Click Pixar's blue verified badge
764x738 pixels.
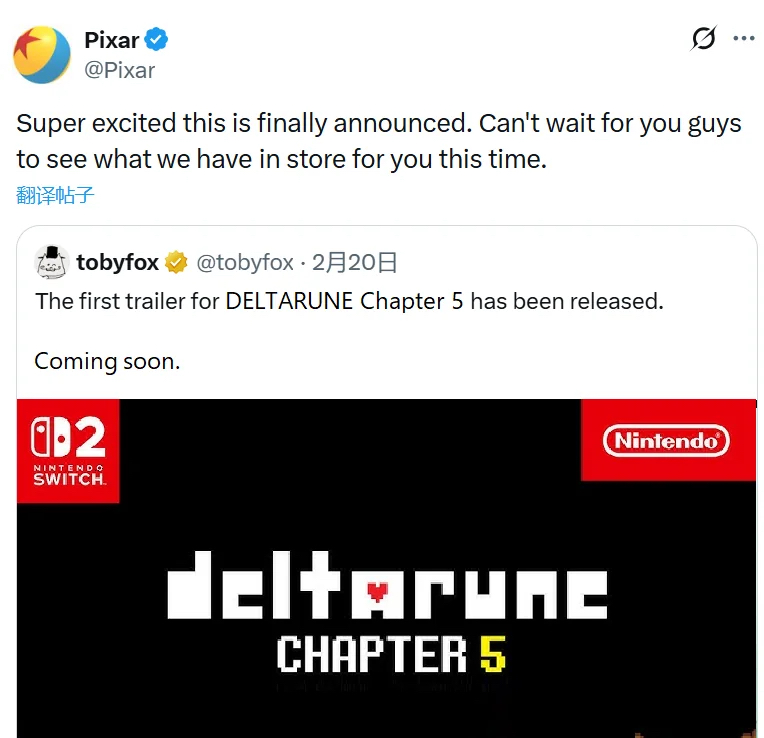point(157,40)
